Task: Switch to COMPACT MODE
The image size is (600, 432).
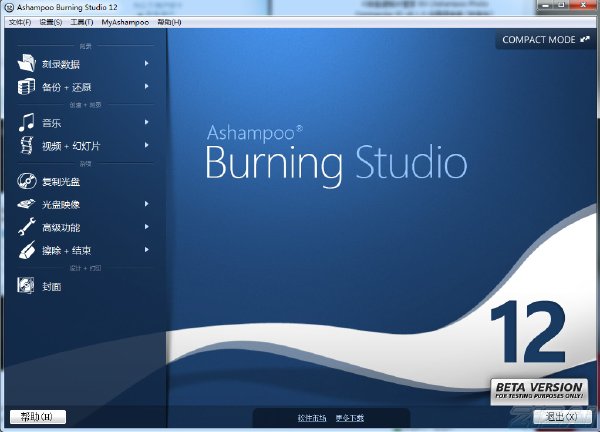Action: (x=546, y=39)
